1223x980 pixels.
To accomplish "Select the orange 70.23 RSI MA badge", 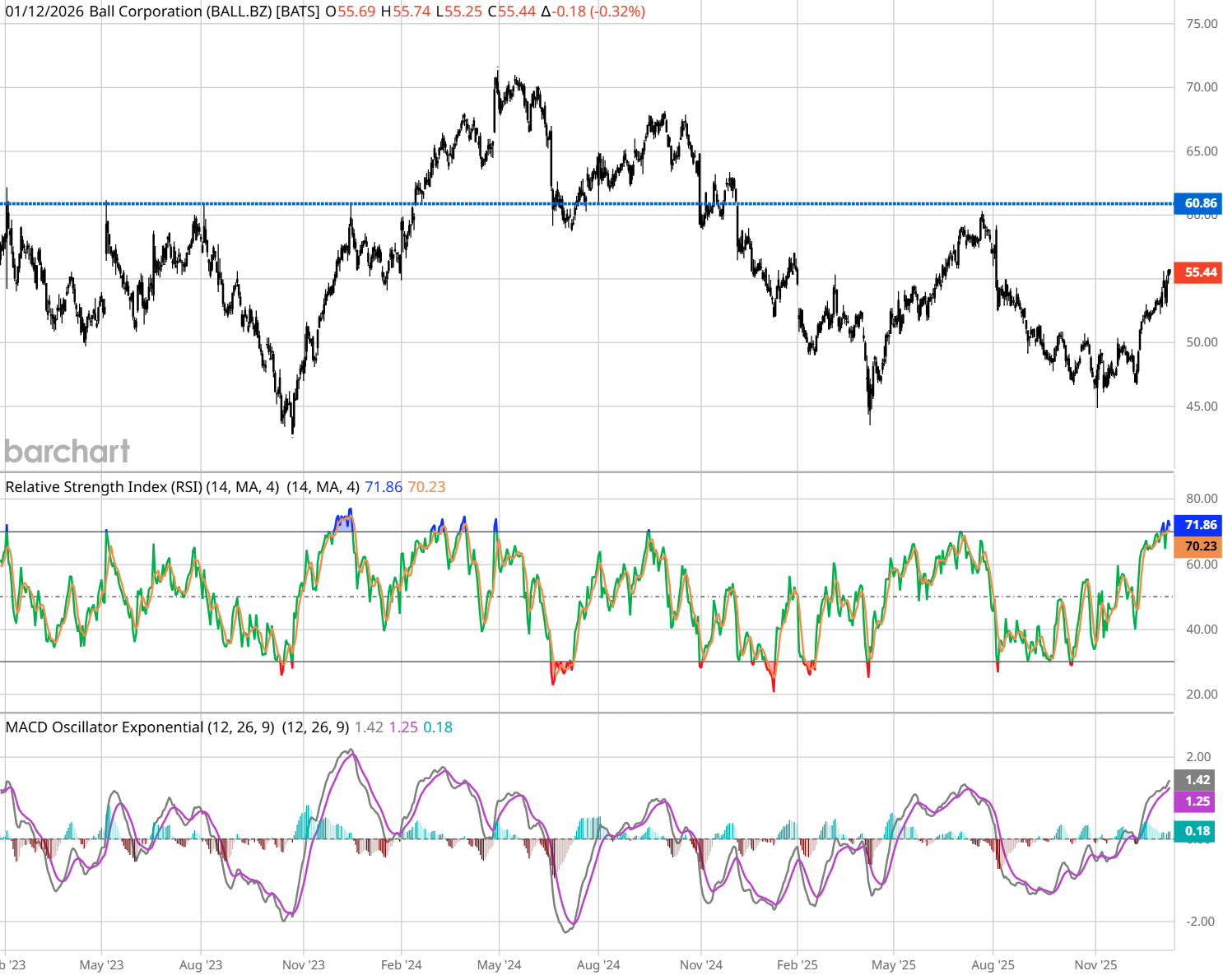I will 1199,546.
